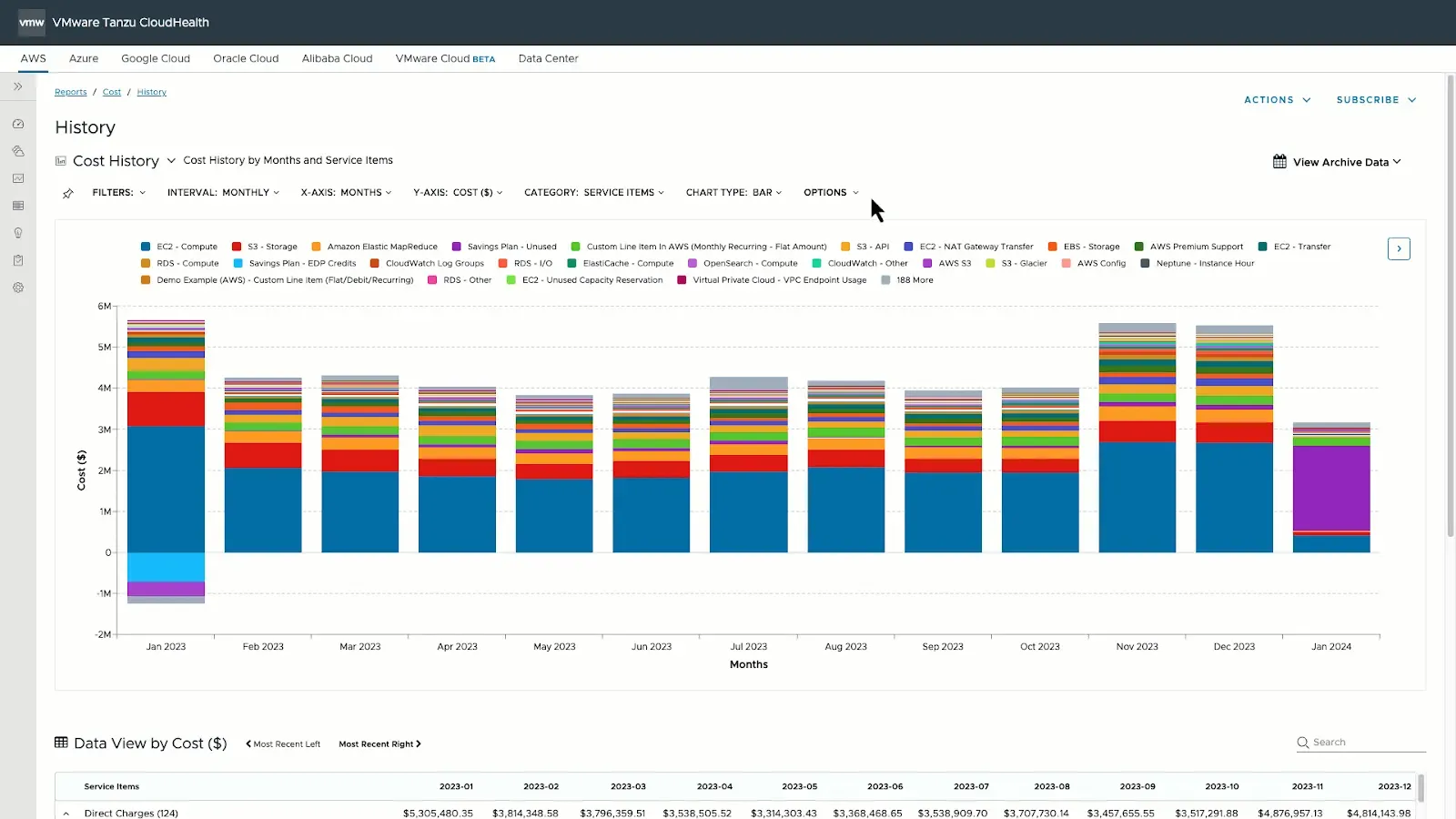Click the pin icon beside Filters
The width and height of the screenshot is (1456, 819).
(x=67, y=193)
